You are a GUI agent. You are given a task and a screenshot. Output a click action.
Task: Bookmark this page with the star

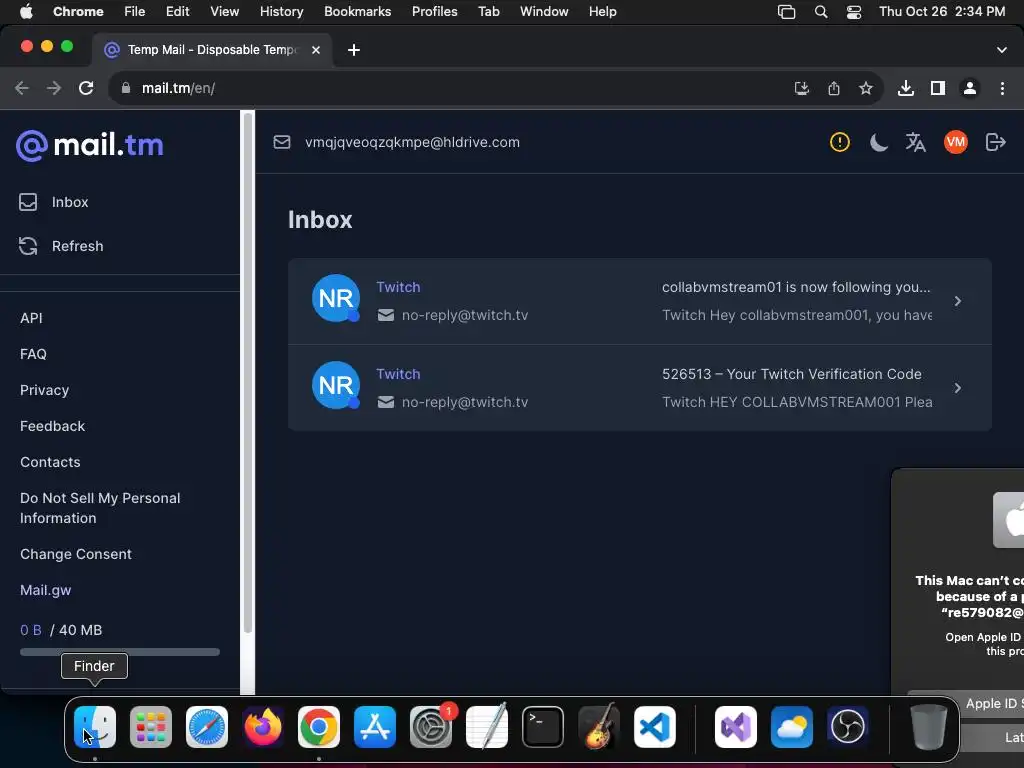tap(866, 88)
